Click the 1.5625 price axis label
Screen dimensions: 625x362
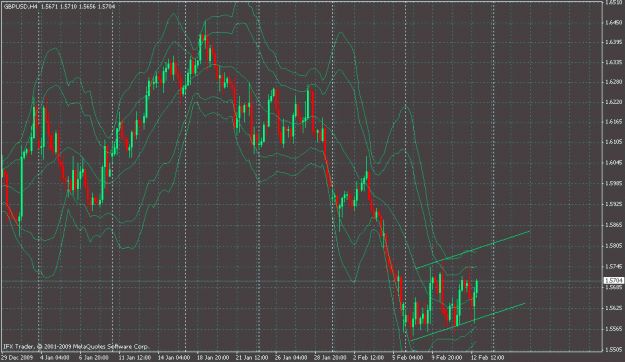614,308
